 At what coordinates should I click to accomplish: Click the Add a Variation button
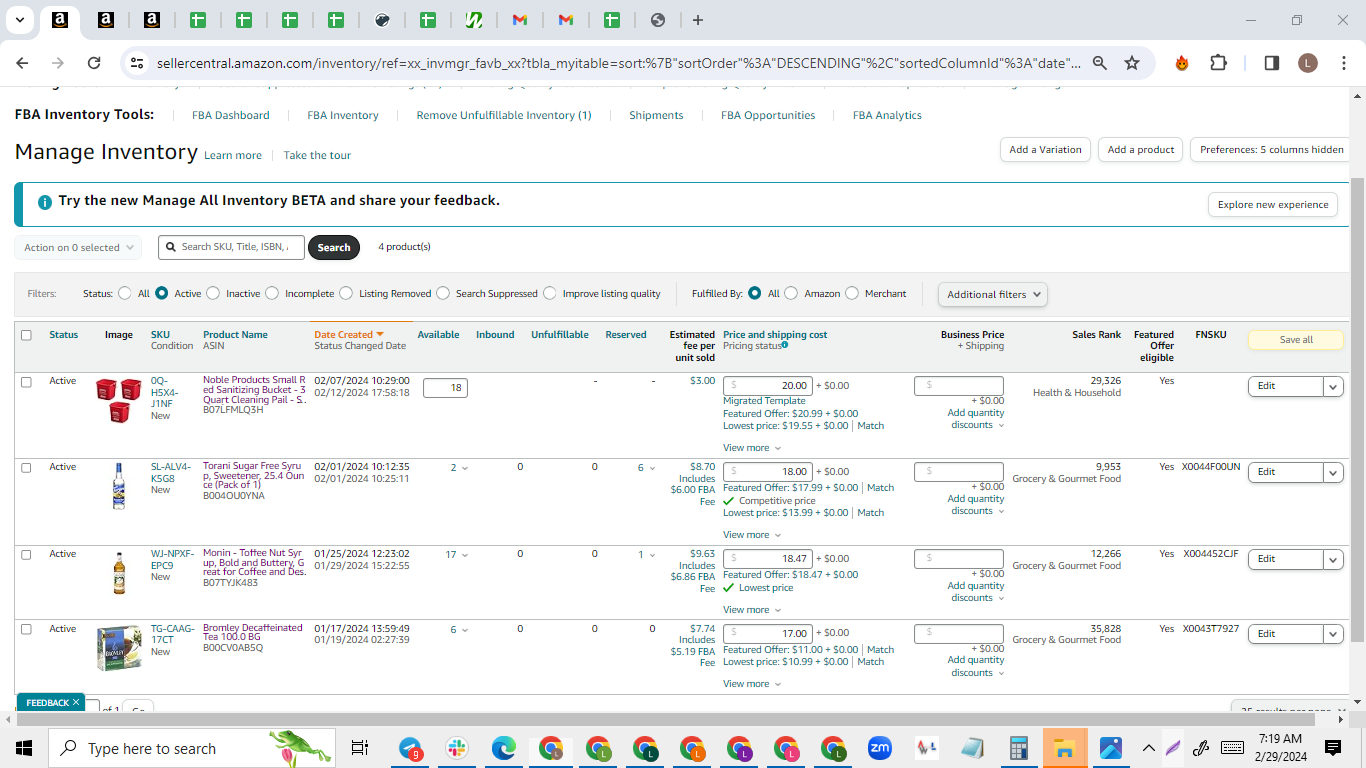[1045, 150]
